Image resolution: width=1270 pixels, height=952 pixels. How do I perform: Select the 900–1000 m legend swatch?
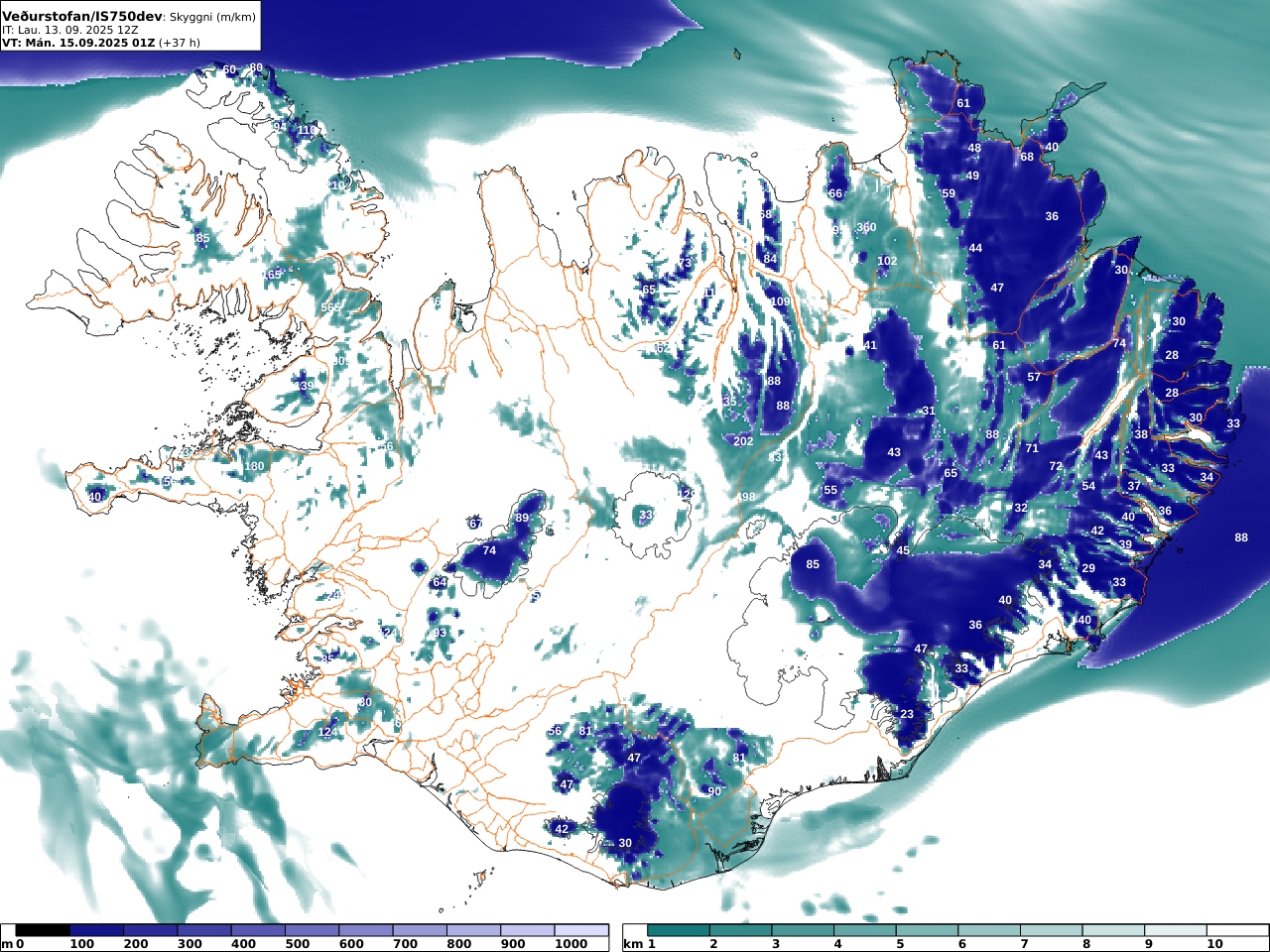point(527,930)
